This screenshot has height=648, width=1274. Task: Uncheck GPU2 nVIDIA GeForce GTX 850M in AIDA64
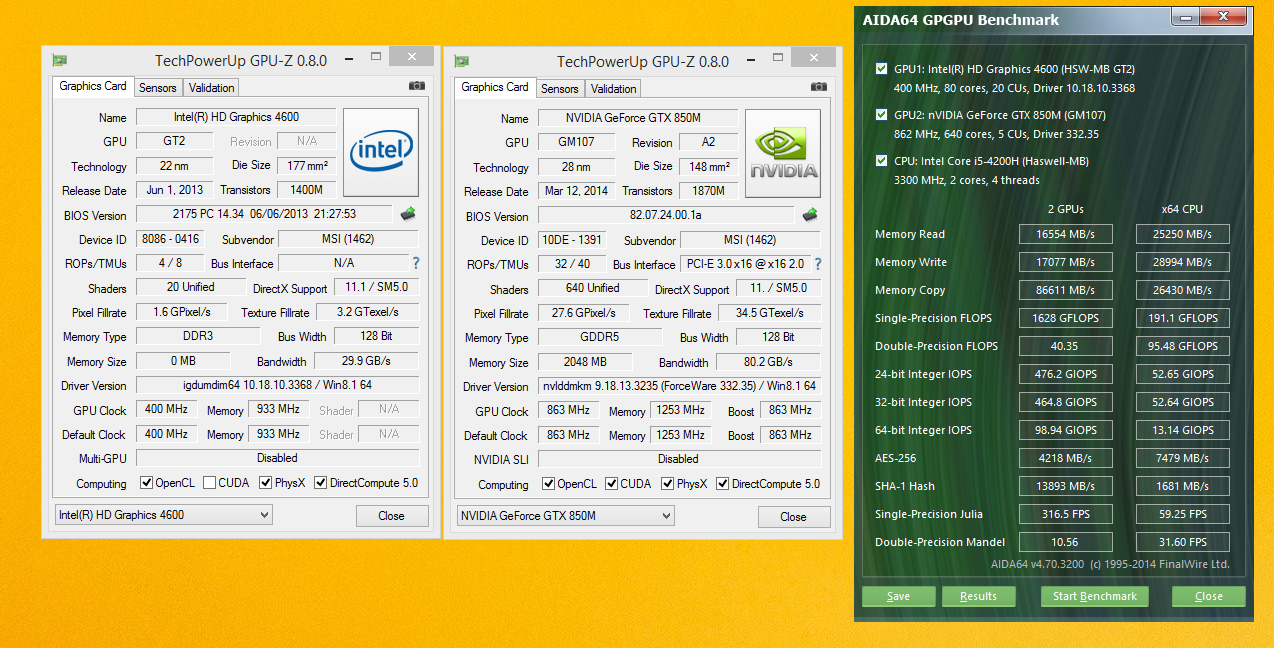click(881, 115)
